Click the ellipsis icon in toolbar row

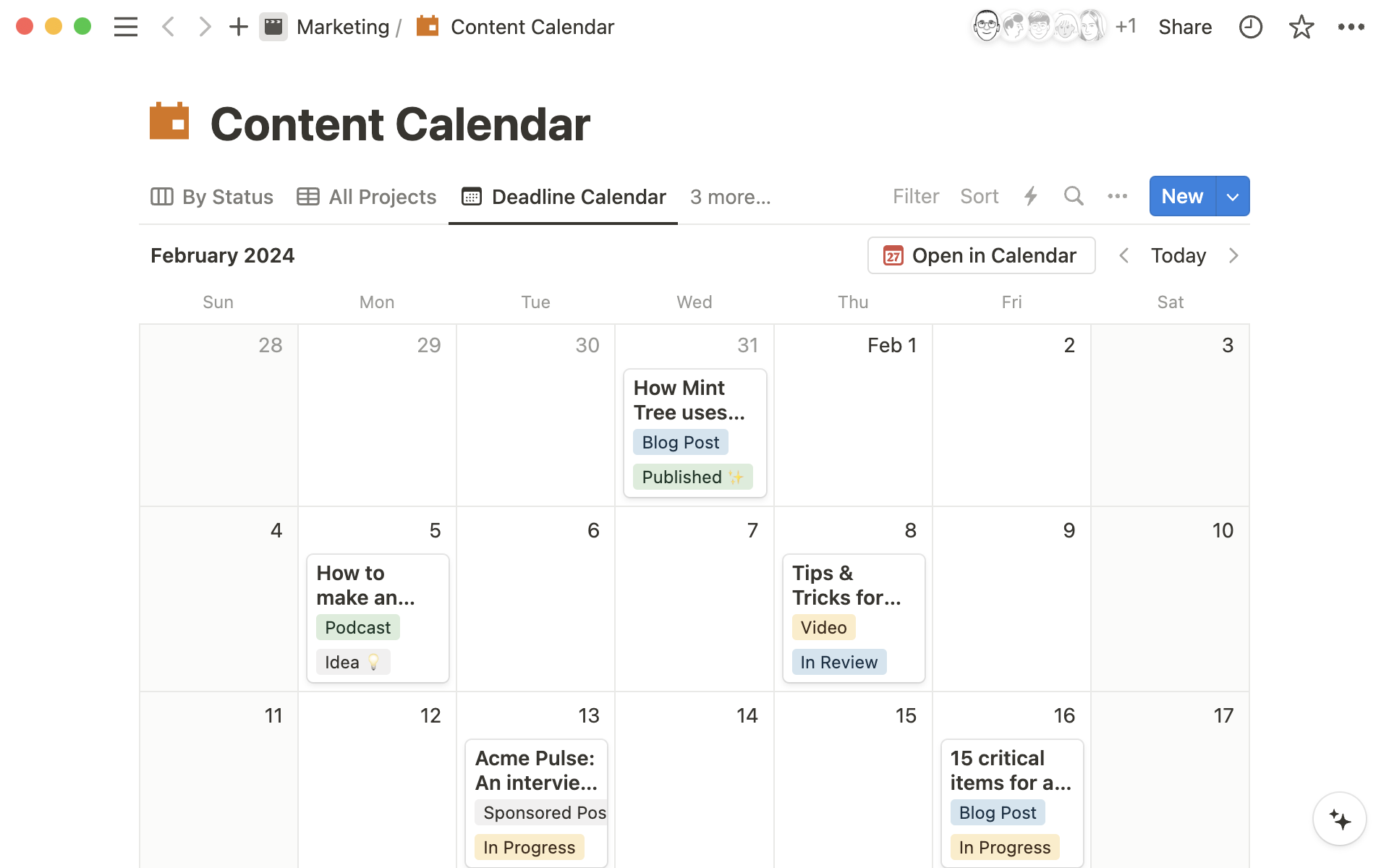point(1118,196)
